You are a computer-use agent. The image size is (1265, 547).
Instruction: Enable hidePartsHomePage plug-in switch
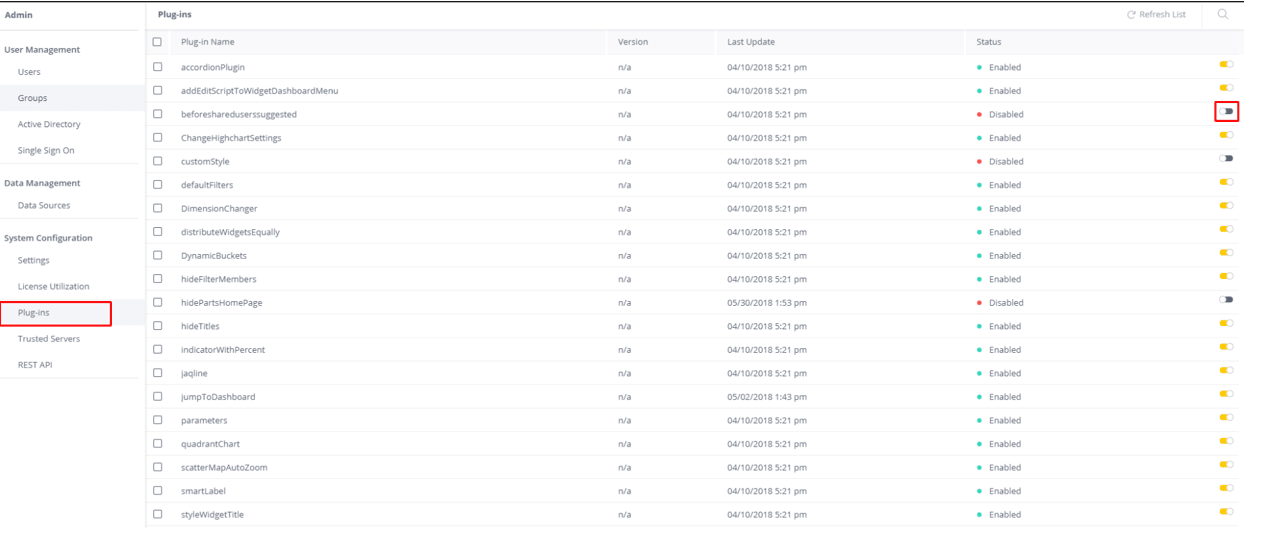(x=1226, y=299)
